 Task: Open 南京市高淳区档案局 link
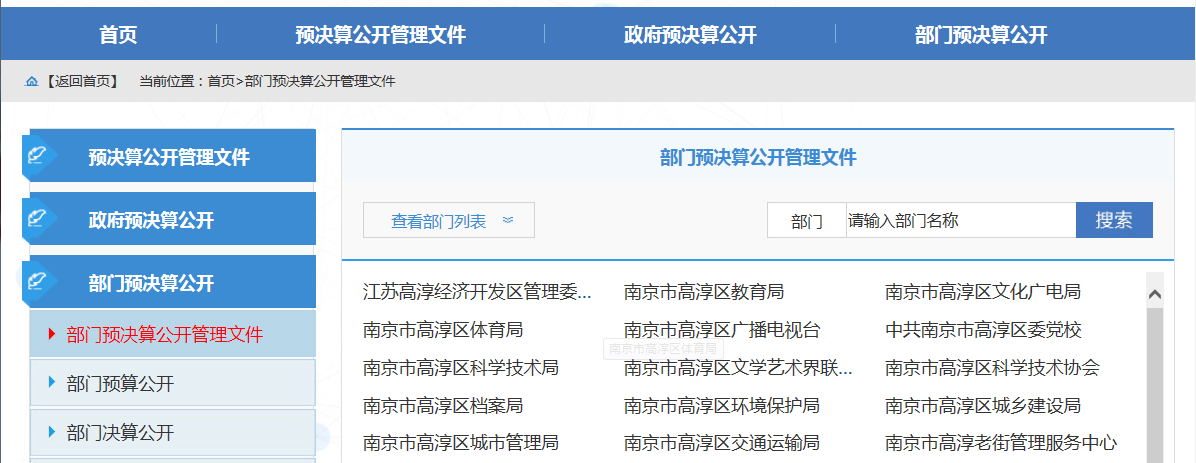pyautogui.click(x=442, y=405)
